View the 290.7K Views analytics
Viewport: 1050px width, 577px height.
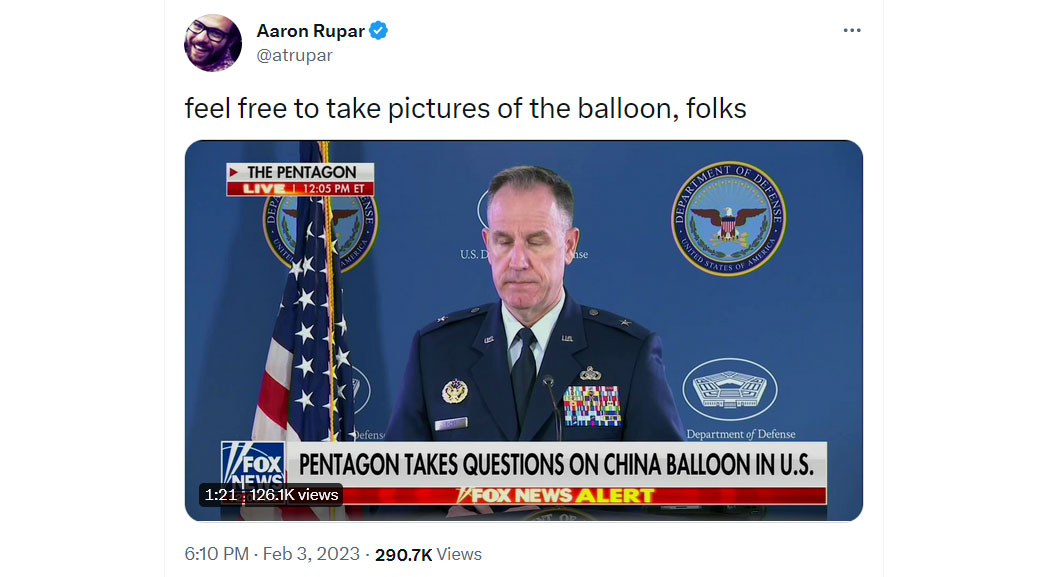(429, 555)
